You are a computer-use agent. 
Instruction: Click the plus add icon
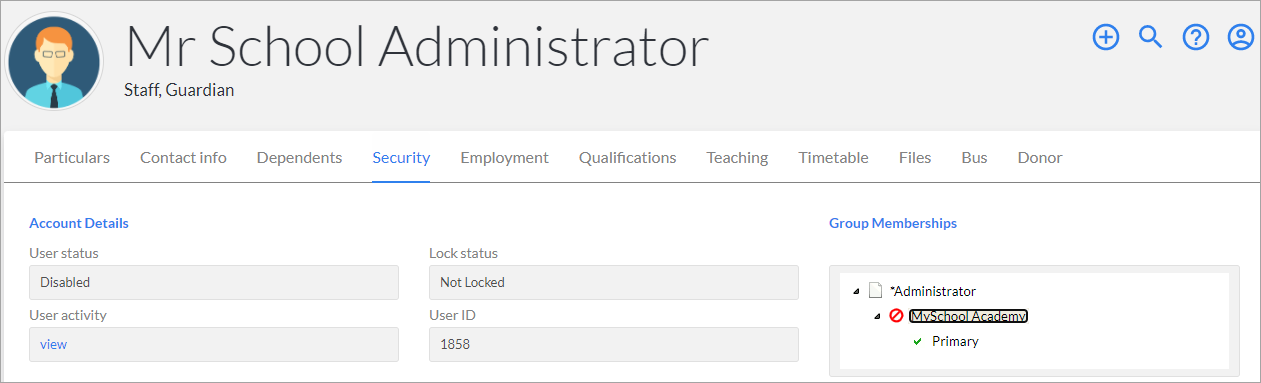1105,38
